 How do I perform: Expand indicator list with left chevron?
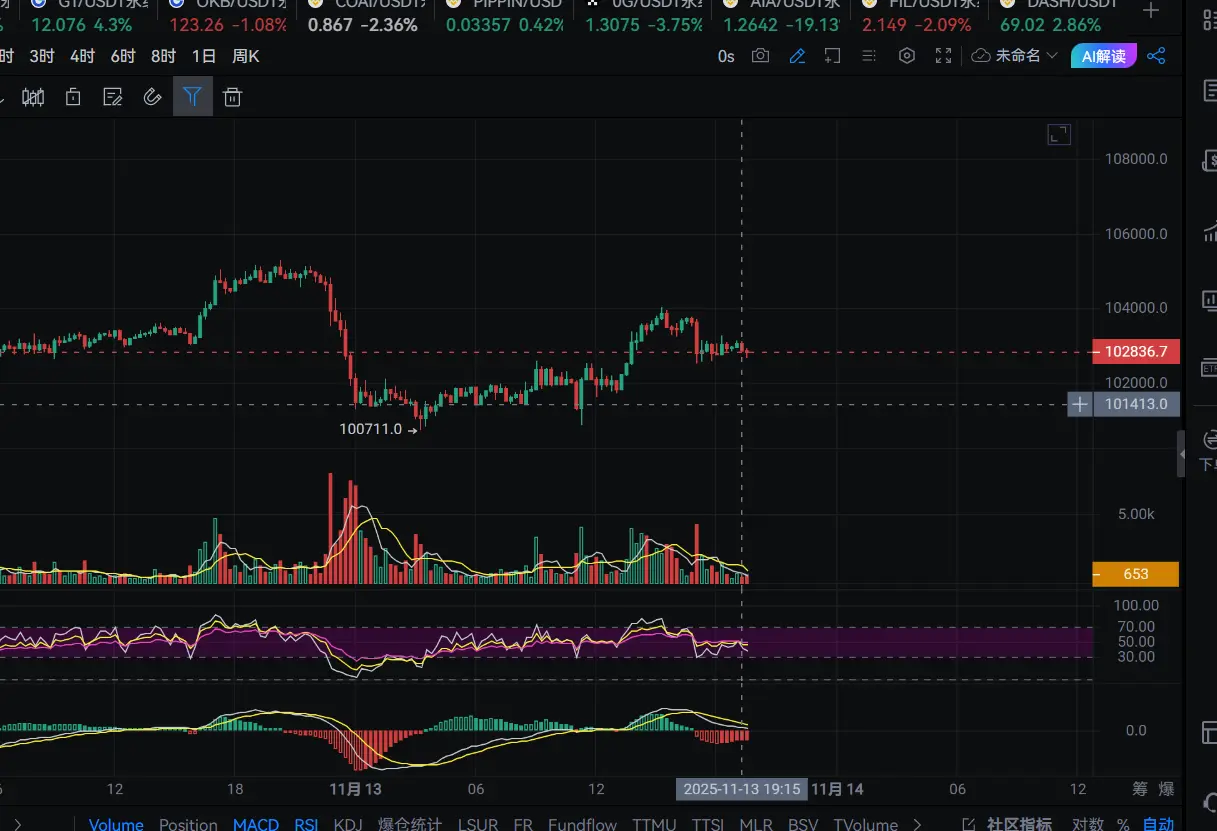pos(17,824)
